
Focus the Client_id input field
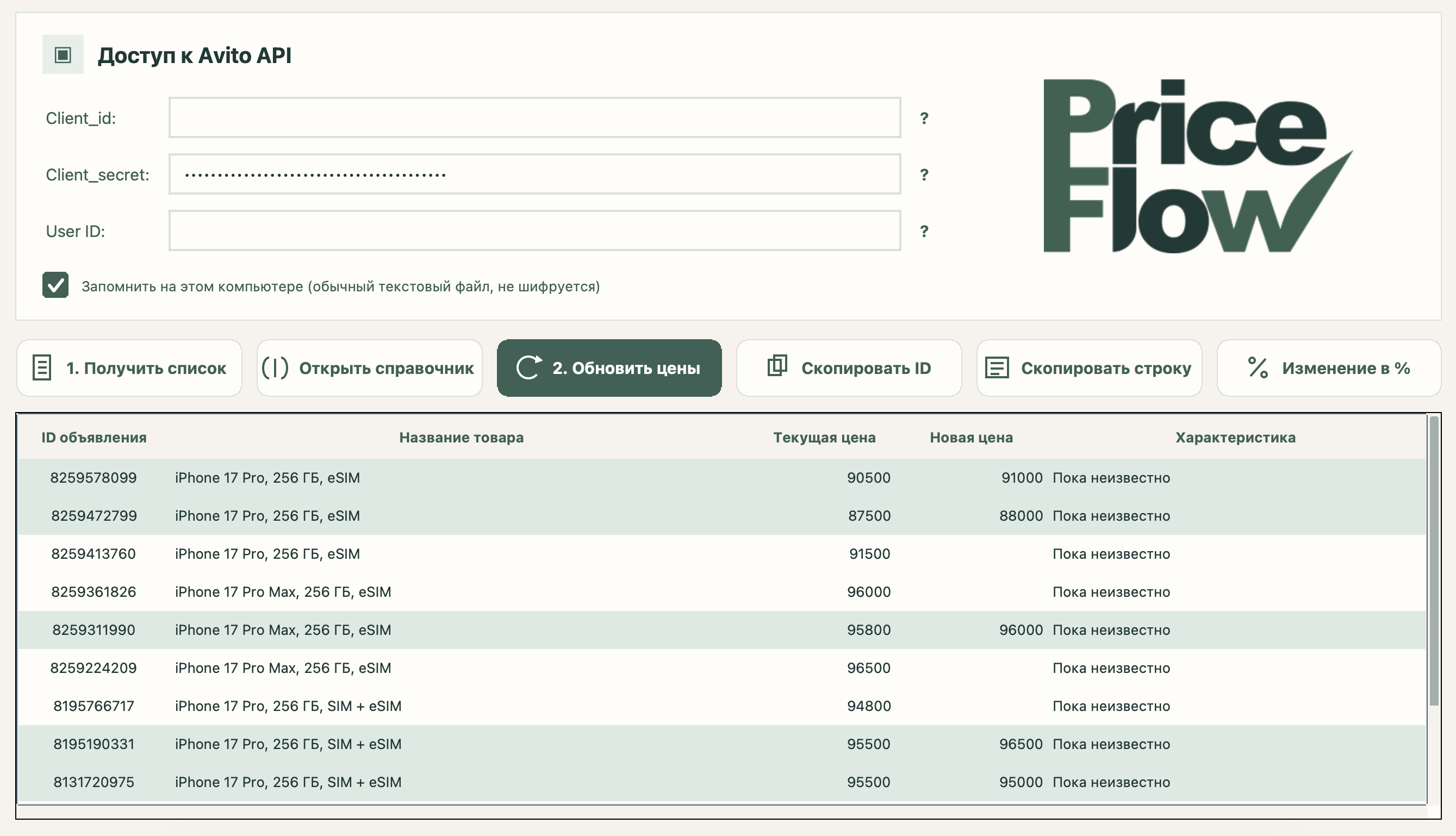point(534,118)
